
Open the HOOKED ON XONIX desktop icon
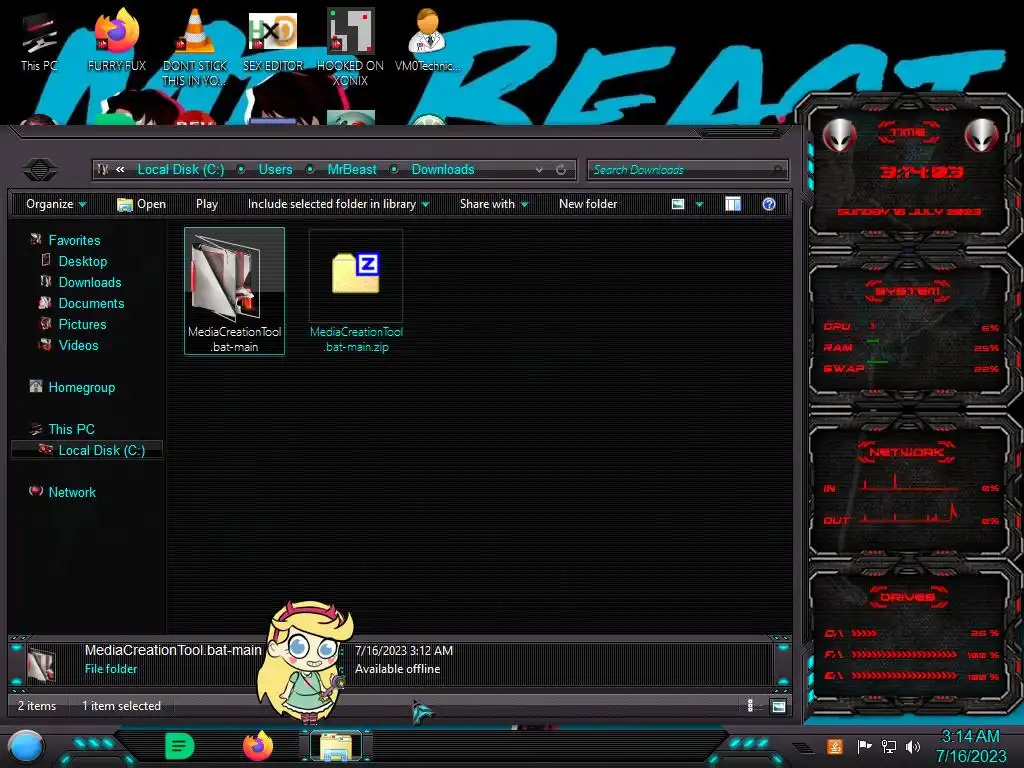click(x=350, y=47)
